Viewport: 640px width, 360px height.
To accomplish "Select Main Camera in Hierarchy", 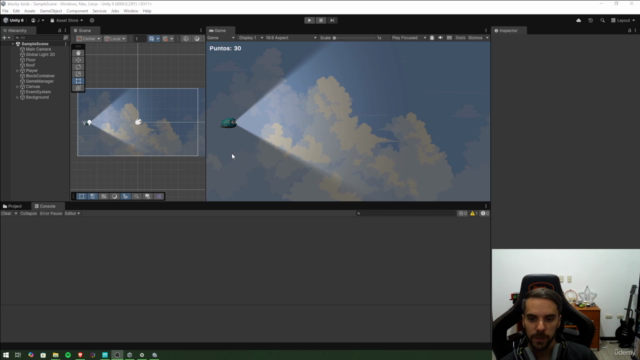I will 38,49.
